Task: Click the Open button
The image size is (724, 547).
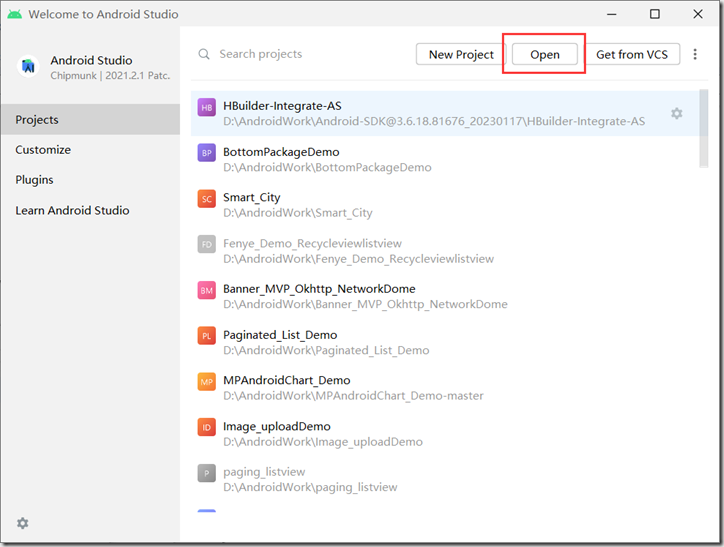Action: tap(544, 55)
